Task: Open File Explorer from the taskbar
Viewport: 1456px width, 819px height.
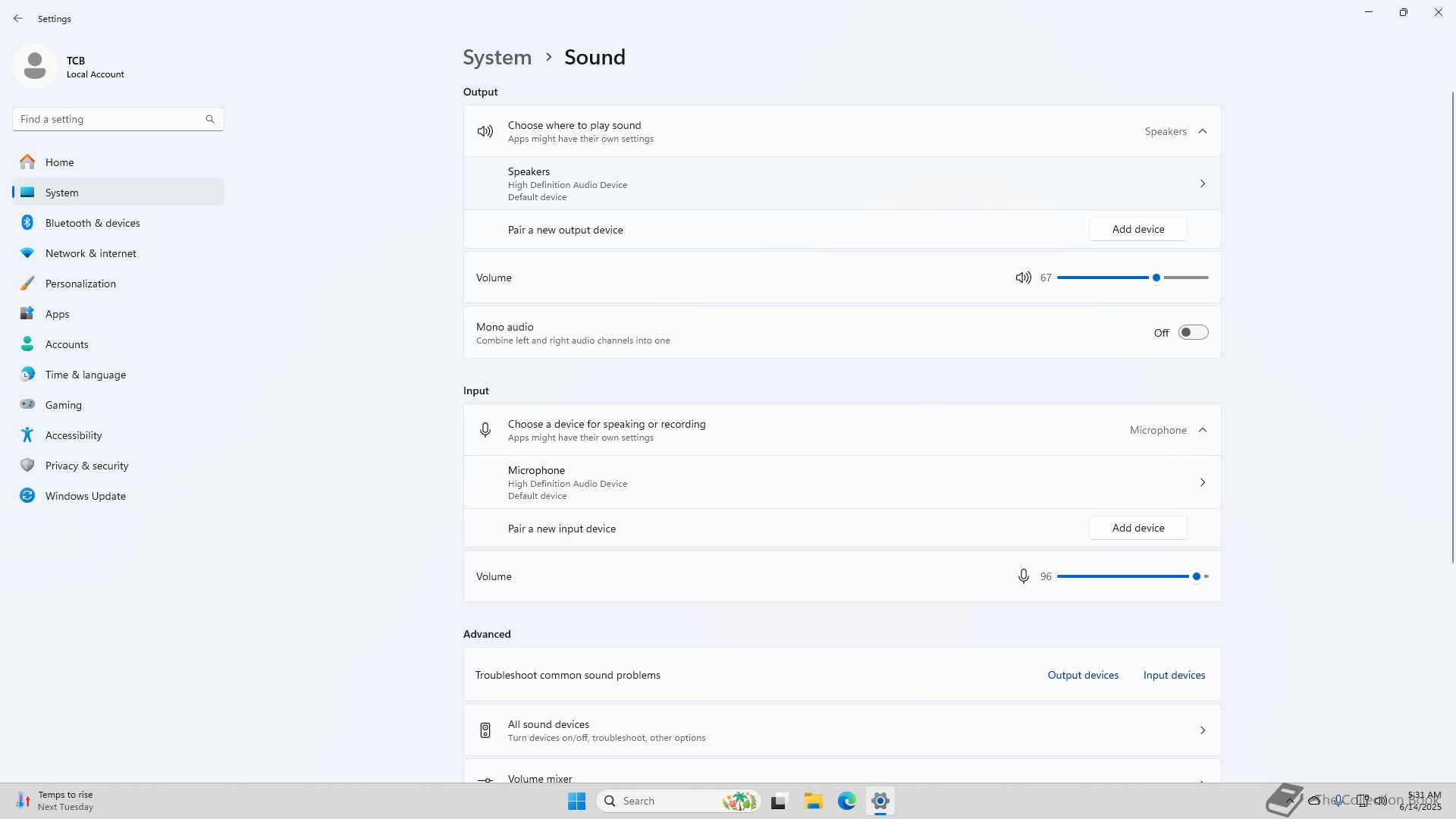Action: (x=813, y=801)
